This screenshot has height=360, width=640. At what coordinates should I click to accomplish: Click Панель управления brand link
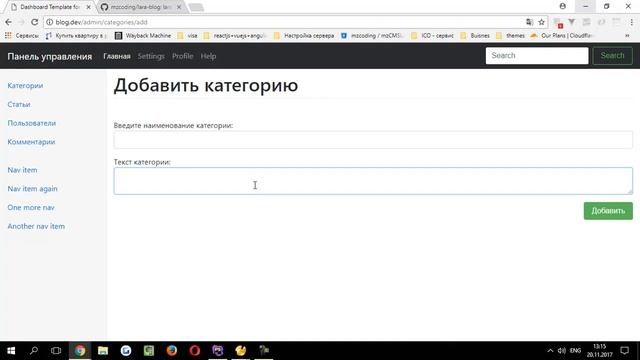[50, 56]
